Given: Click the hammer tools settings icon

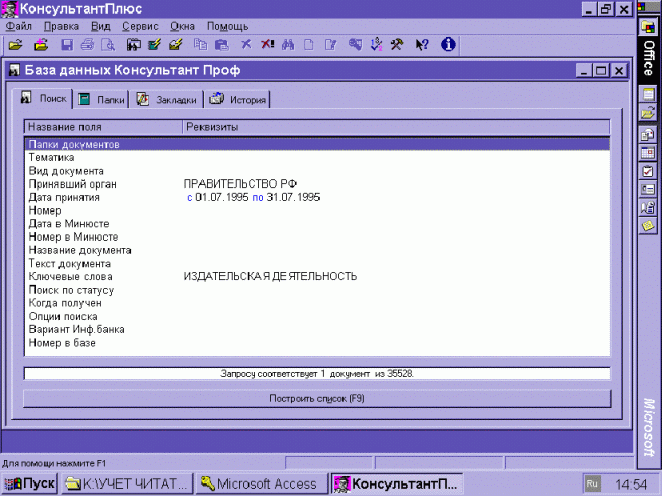Looking at the screenshot, I should pos(397,44).
